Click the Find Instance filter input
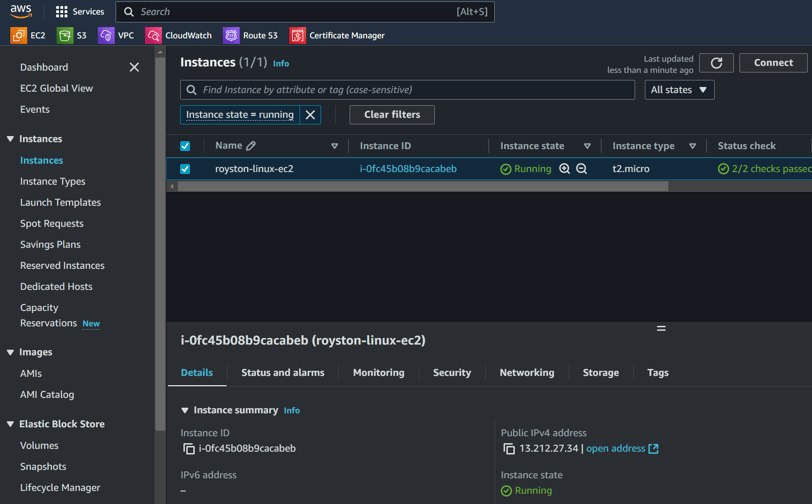 408,90
